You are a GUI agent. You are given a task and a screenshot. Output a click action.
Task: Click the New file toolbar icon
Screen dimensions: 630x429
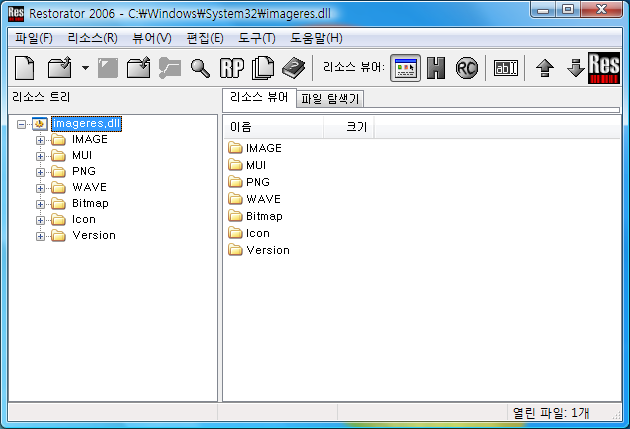25,68
